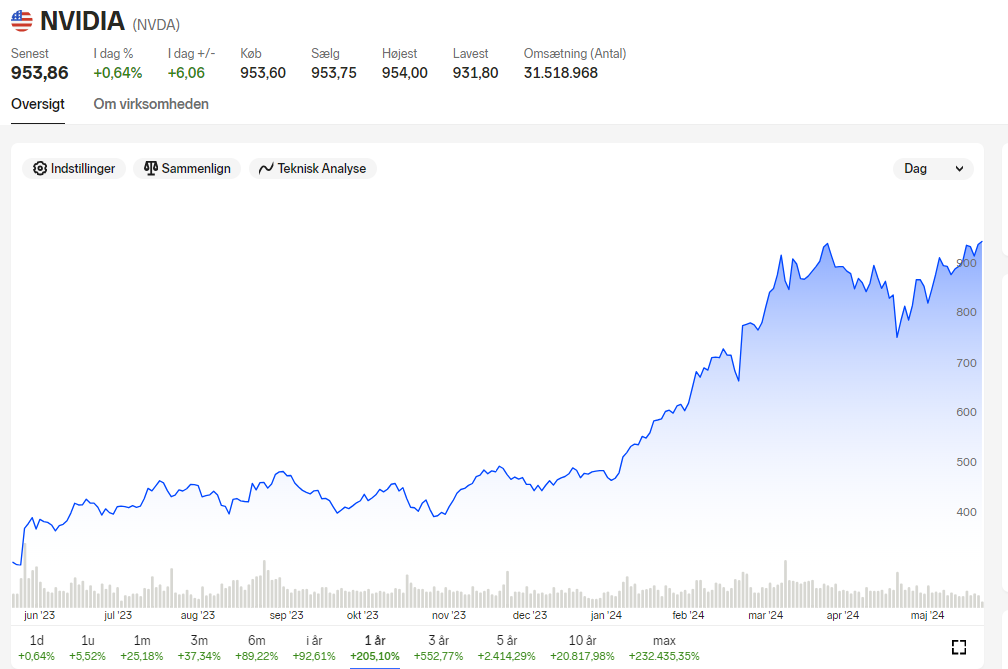Screen dimensions: 1008x669
Task: Switch to the Oversigt tab
Action: (x=38, y=104)
